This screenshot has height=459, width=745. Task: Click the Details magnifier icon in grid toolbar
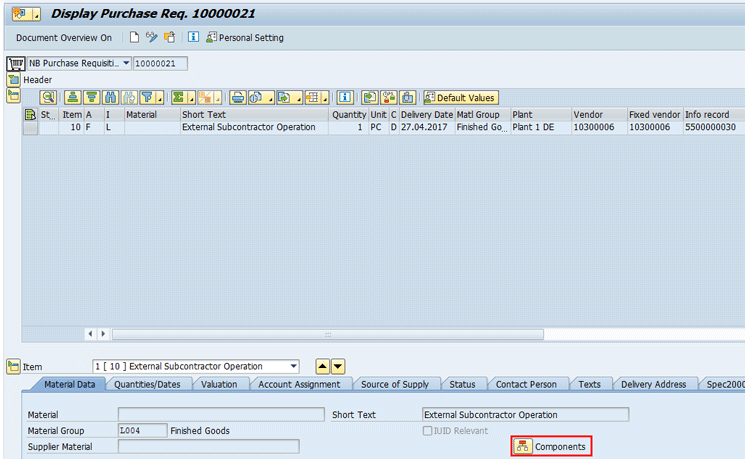tap(47, 97)
